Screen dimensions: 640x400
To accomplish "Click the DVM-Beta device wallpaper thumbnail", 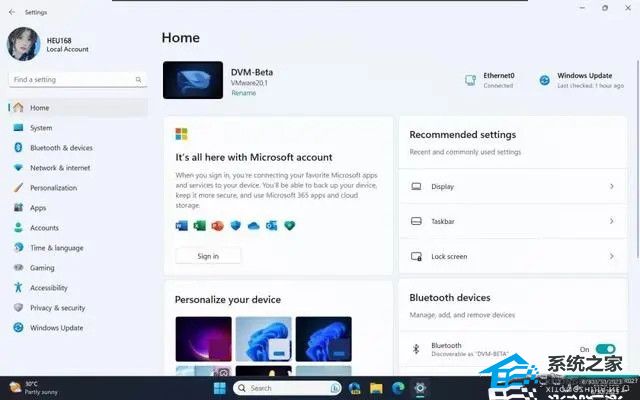I will tap(193, 80).
